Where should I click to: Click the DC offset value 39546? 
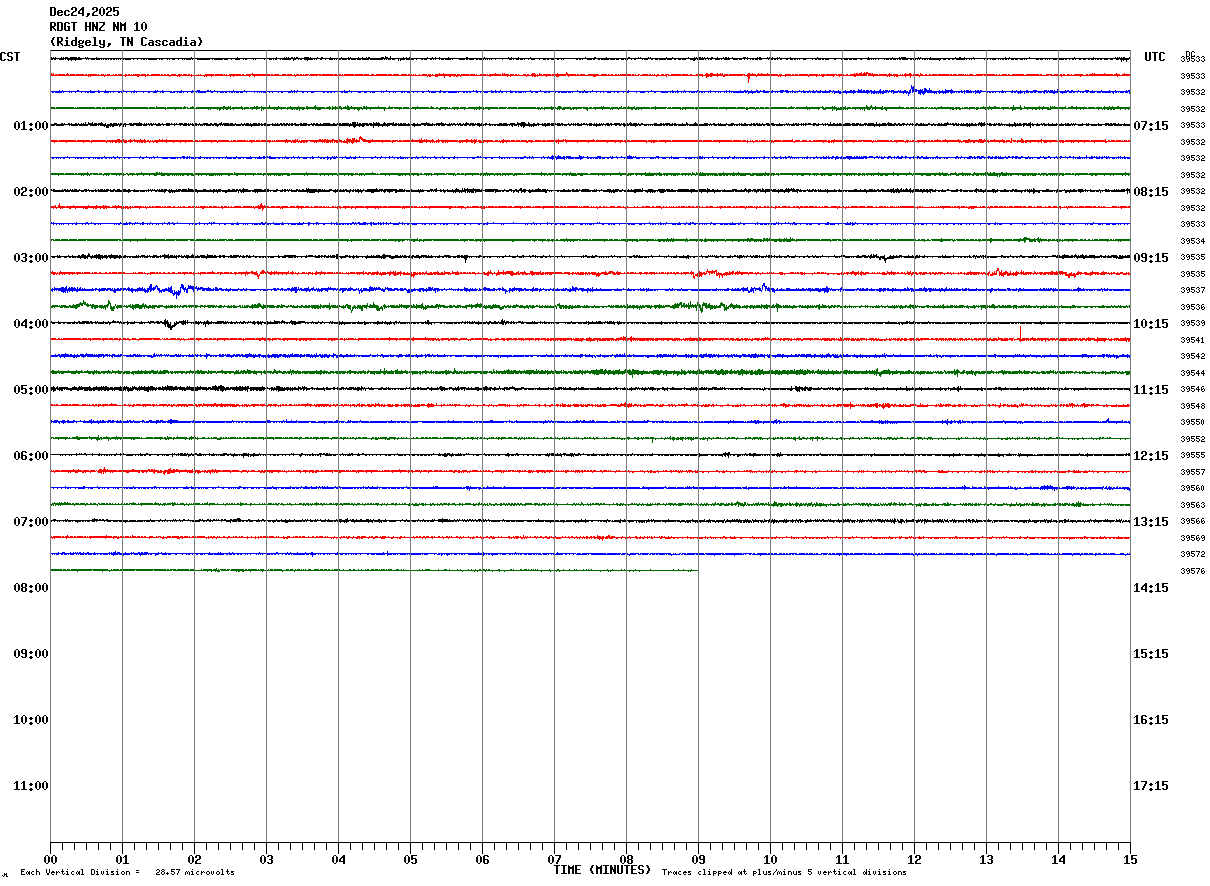coord(1193,389)
